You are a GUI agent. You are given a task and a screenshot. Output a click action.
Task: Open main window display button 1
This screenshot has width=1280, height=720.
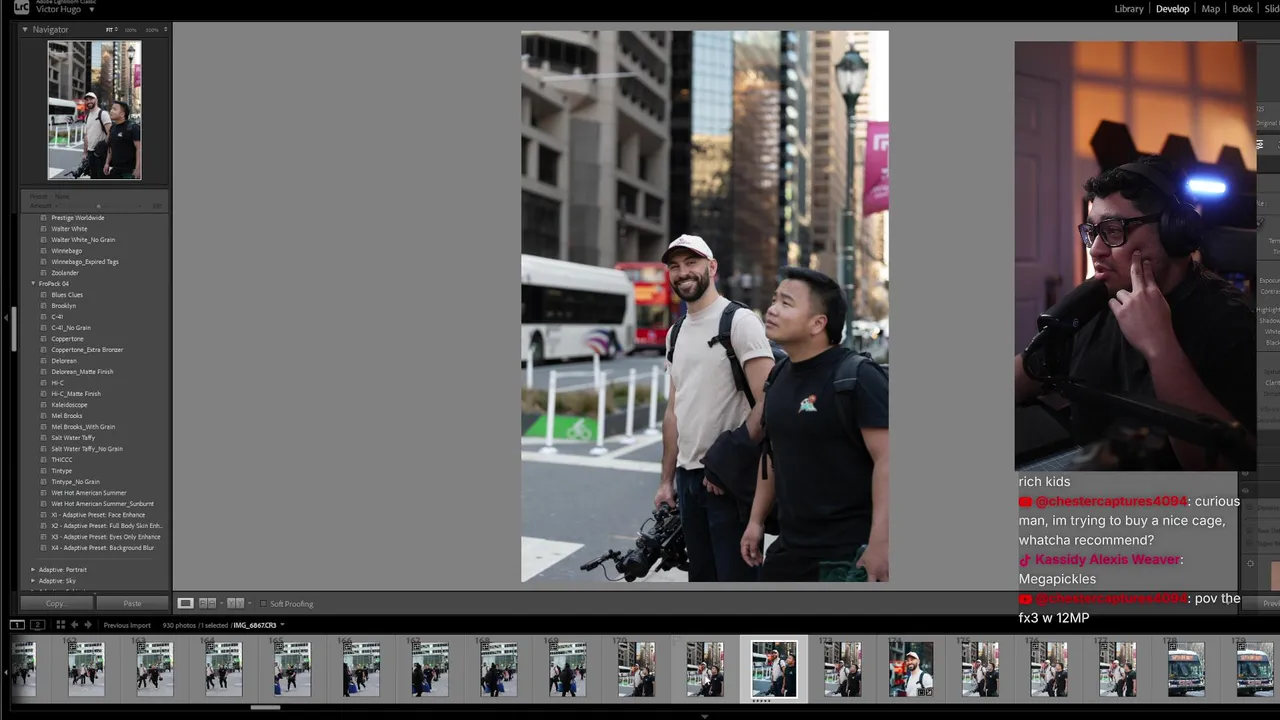(x=17, y=625)
